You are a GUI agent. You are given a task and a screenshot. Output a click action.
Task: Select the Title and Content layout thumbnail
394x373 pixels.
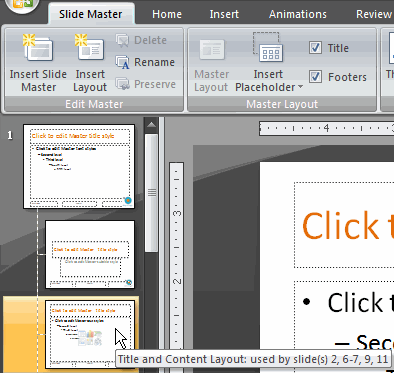pyautogui.click(x=90, y=334)
